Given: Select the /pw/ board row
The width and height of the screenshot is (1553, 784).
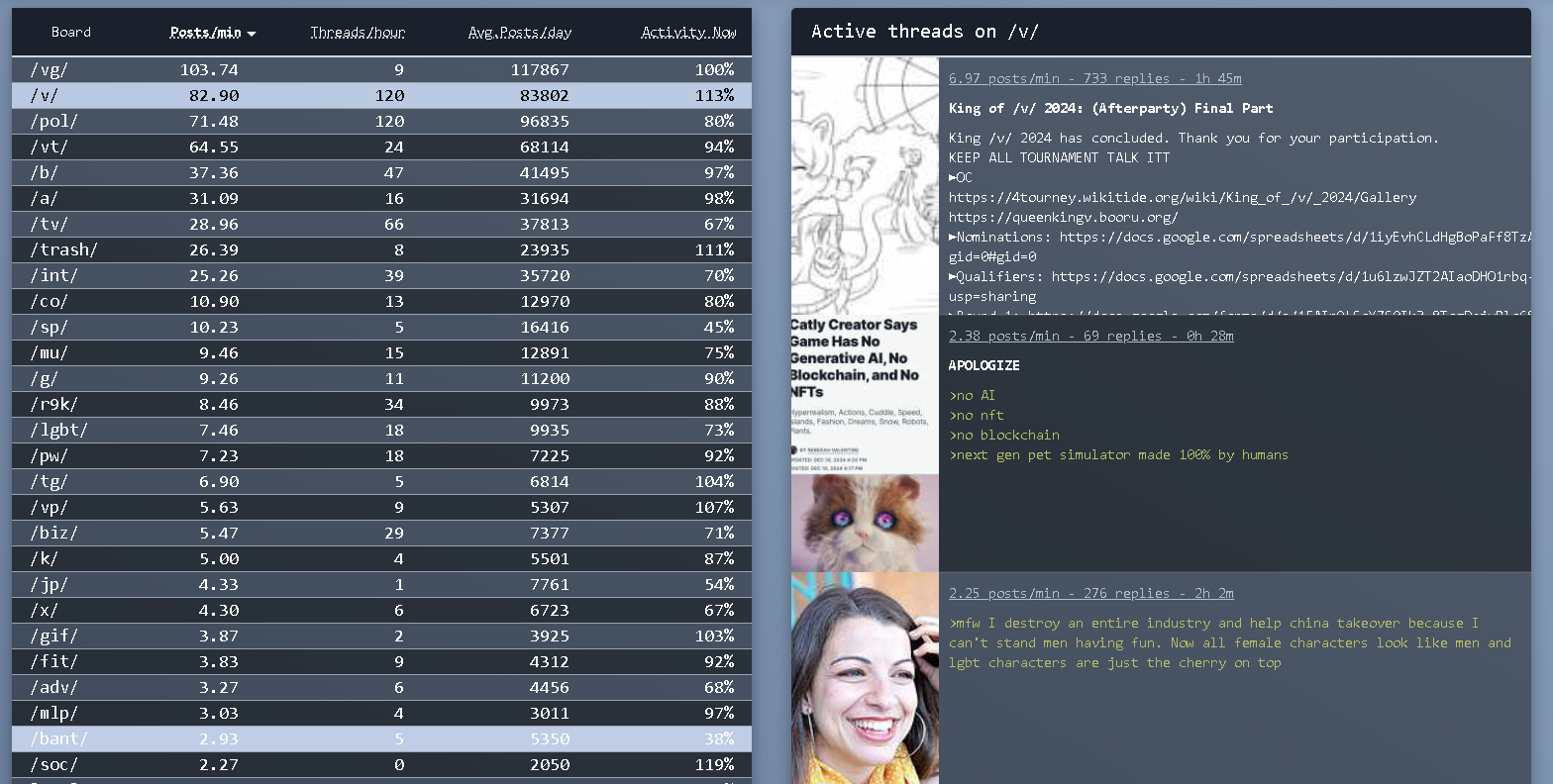Looking at the screenshot, I should (381, 456).
